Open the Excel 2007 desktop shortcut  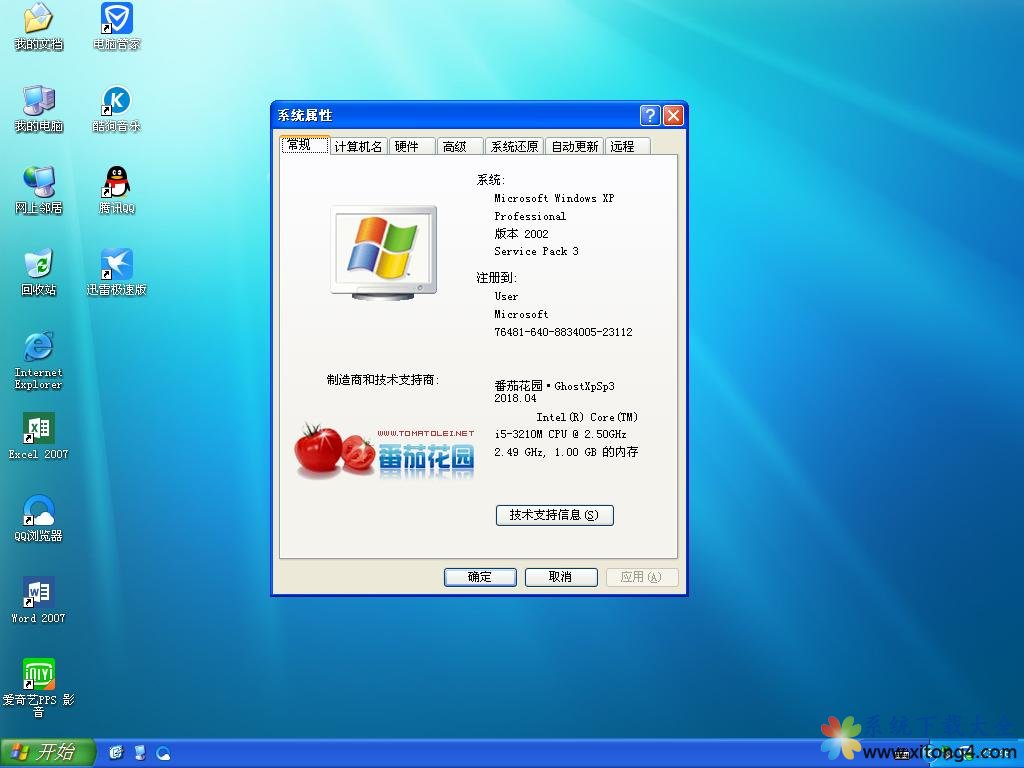pyautogui.click(x=38, y=429)
